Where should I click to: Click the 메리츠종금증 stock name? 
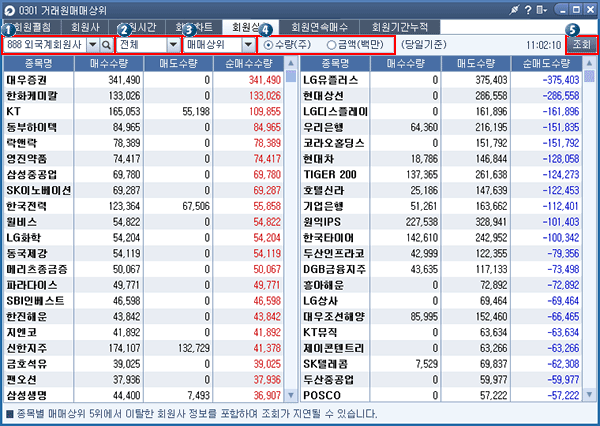tap(37, 269)
